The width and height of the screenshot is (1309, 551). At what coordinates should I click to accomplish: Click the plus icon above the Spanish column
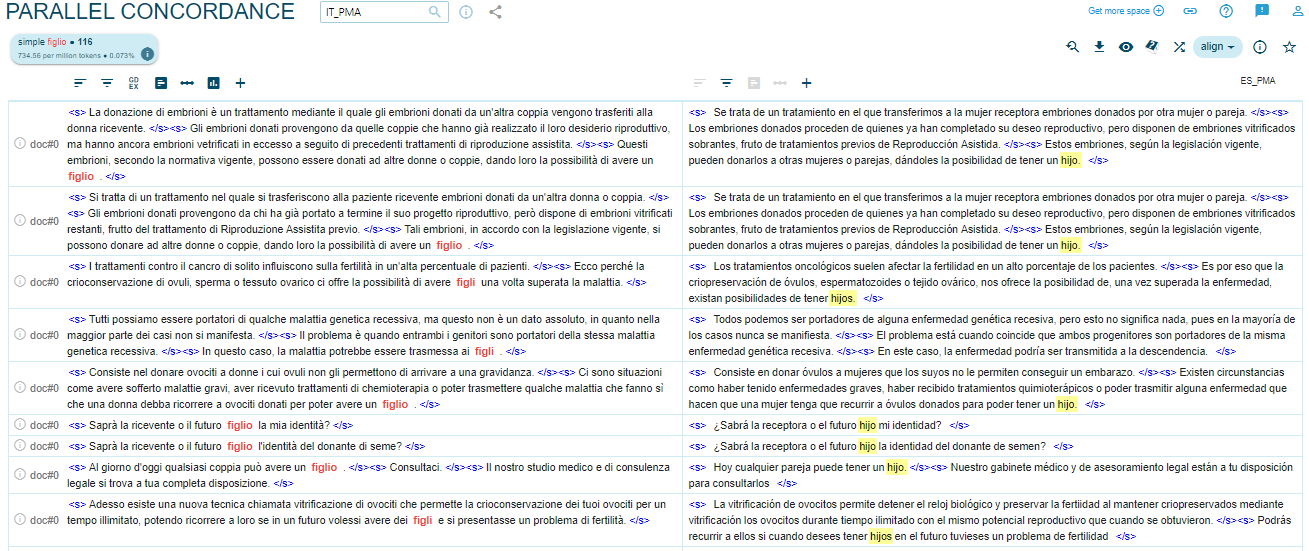806,83
